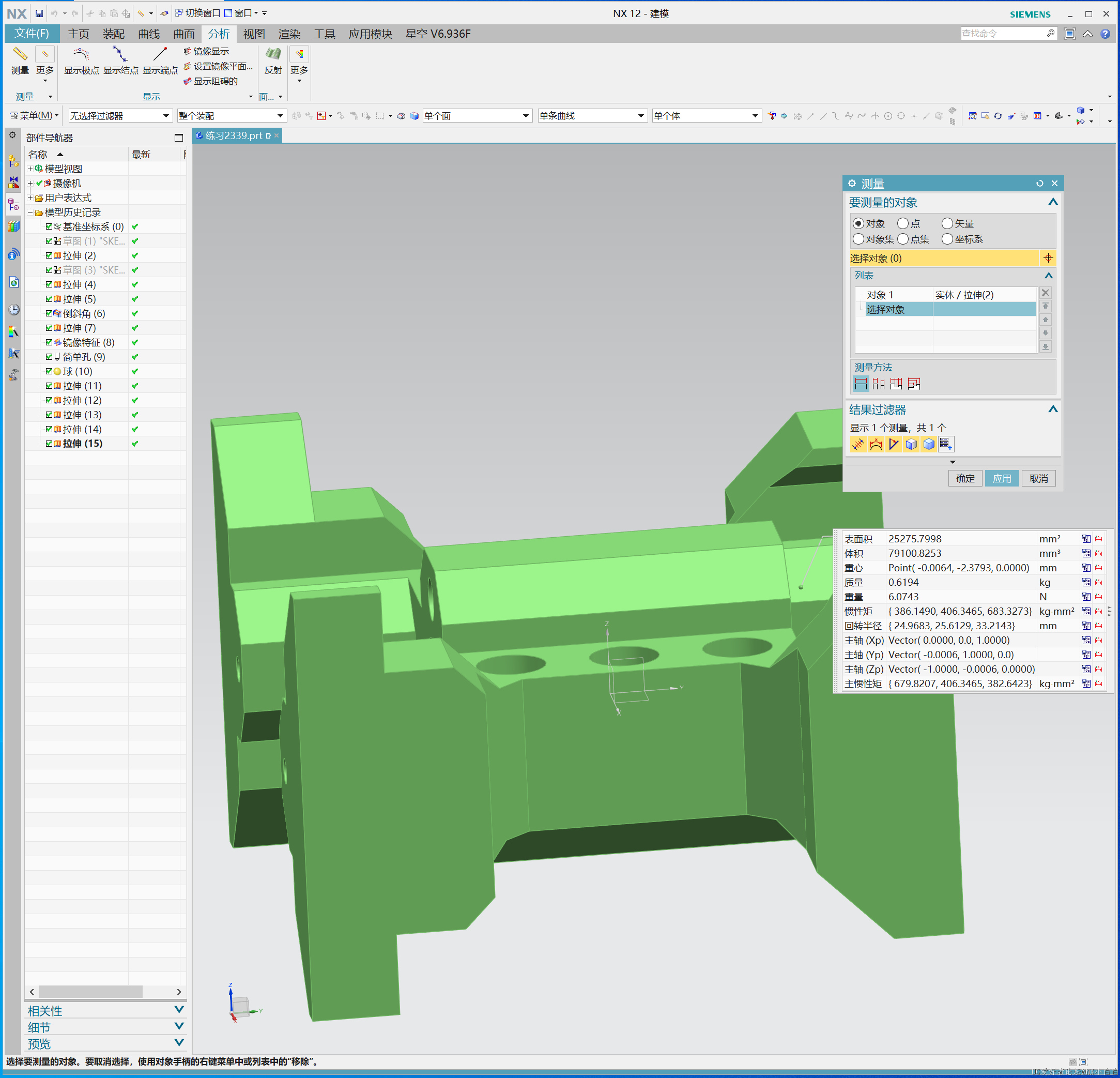This screenshot has height=1078, width=1120.
Task: Remove list entry with X icon
Action: (x=1046, y=293)
